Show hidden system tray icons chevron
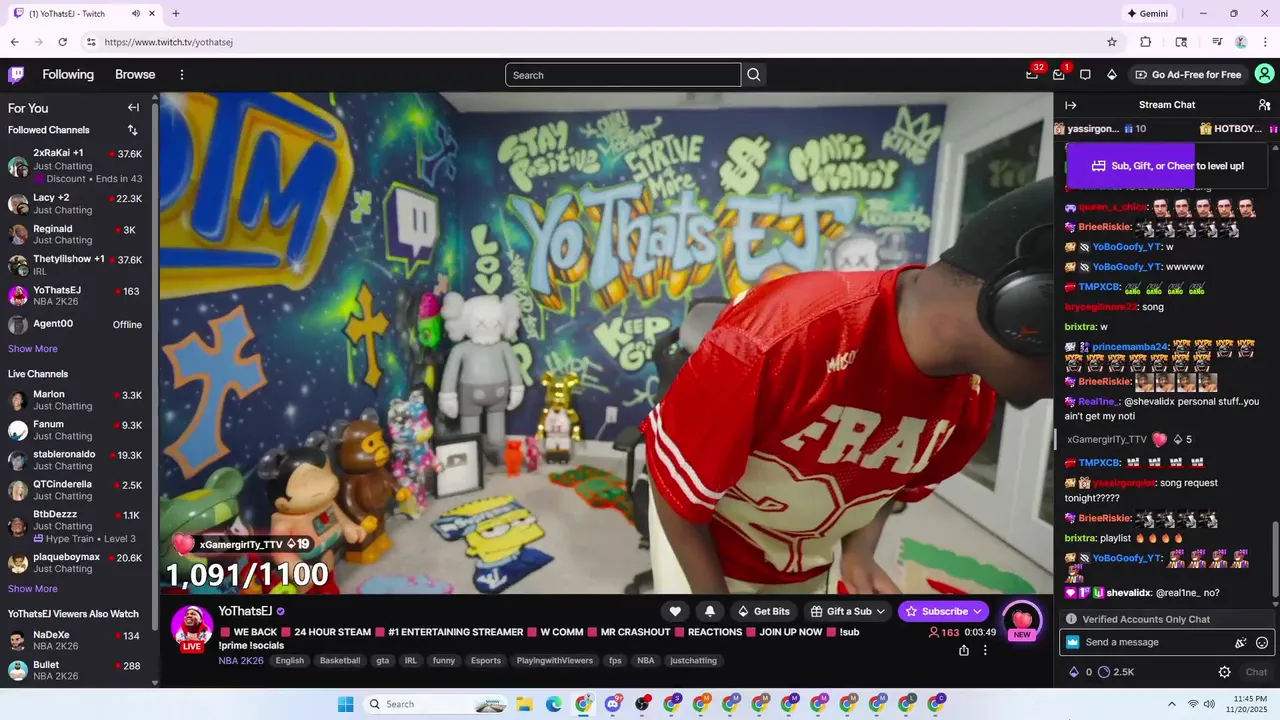The height and width of the screenshot is (720, 1280). [x=1171, y=704]
